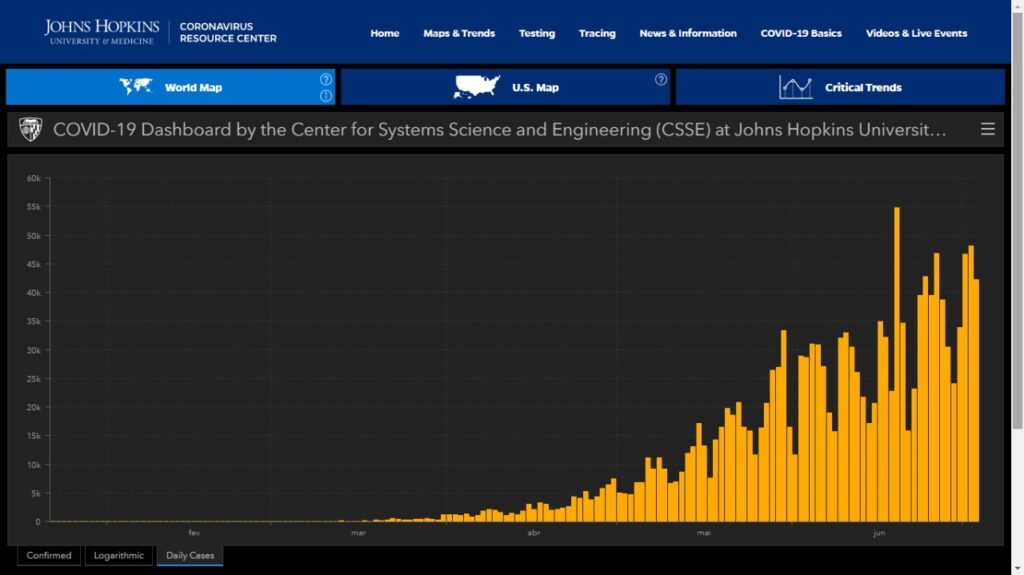Click the Johns Hopkins shield logo
Image resolution: width=1024 pixels, height=575 pixels.
coord(31,129)
